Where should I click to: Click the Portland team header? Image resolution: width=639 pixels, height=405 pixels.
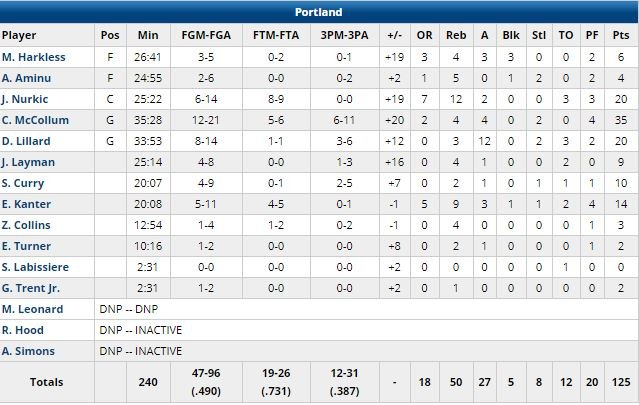pyautogui.click(x=319, y=12)
